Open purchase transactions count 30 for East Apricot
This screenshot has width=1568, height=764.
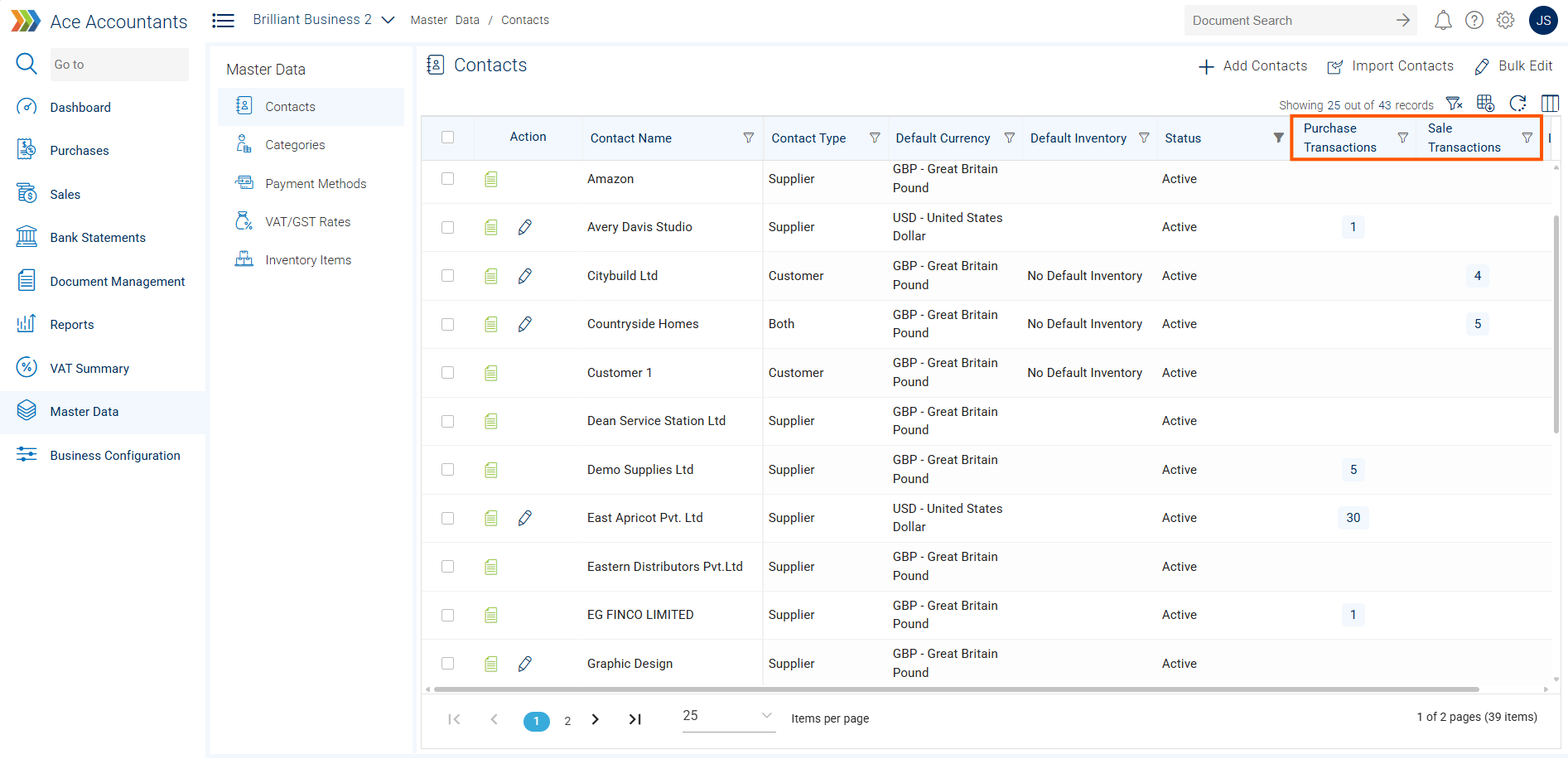tap(1353, 518)
